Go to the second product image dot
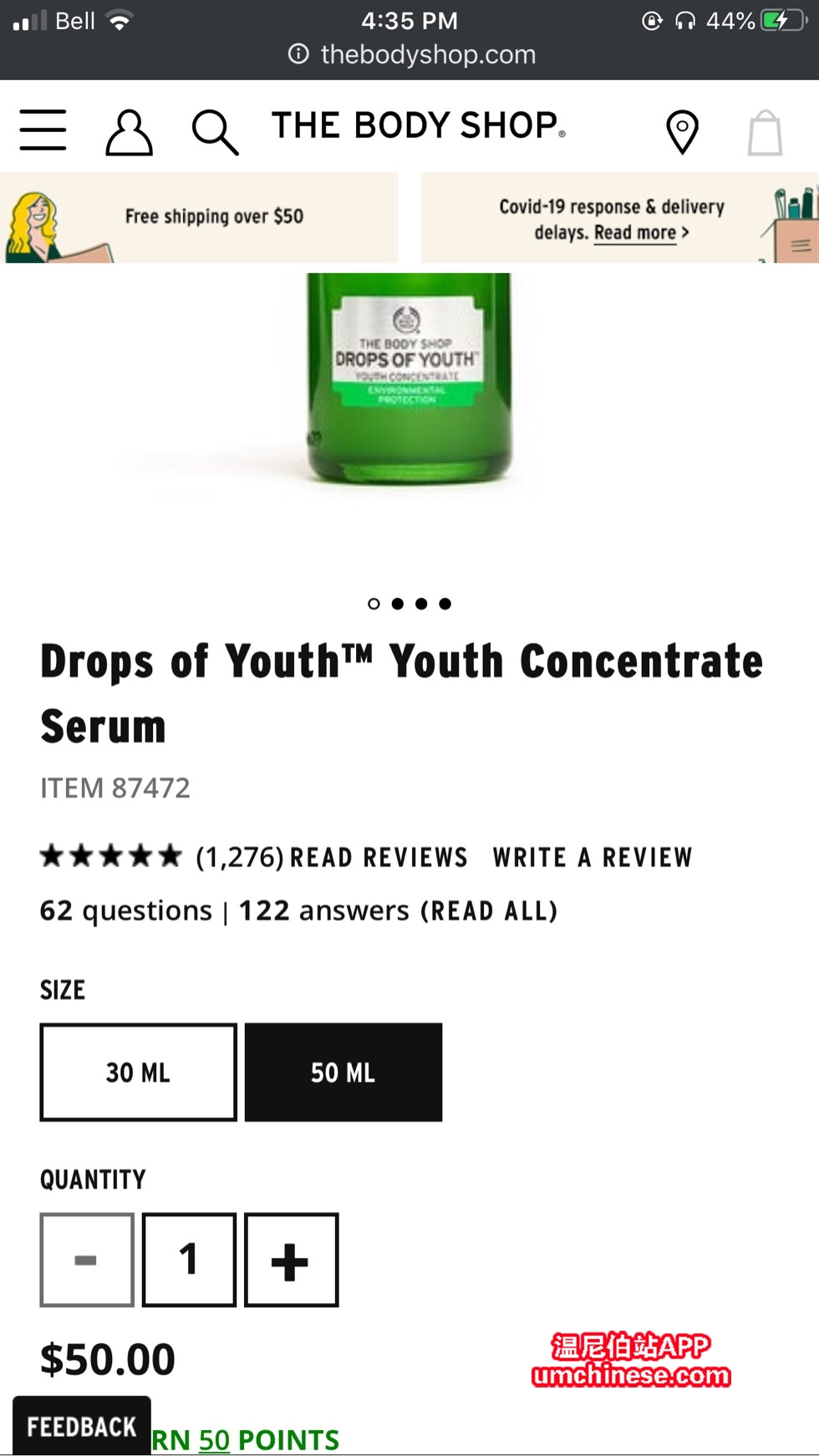819x1456 pixels. [x=398, y=604]
